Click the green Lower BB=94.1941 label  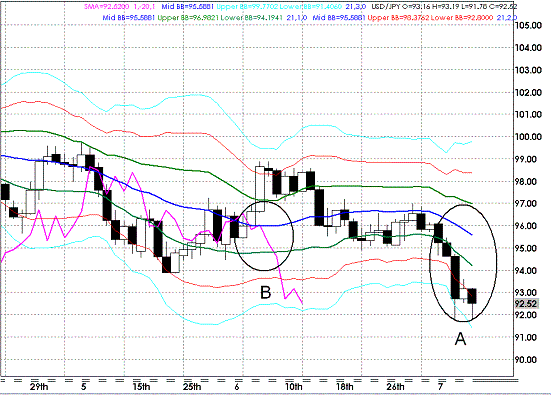pos(252,18)
